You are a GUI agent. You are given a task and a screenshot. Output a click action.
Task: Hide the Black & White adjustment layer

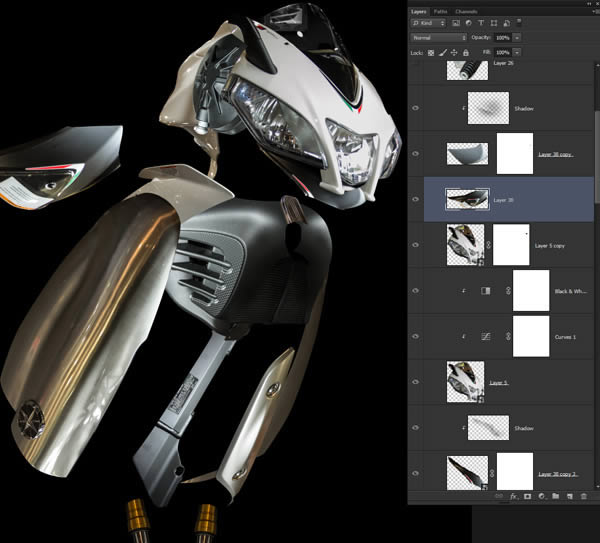416,291
